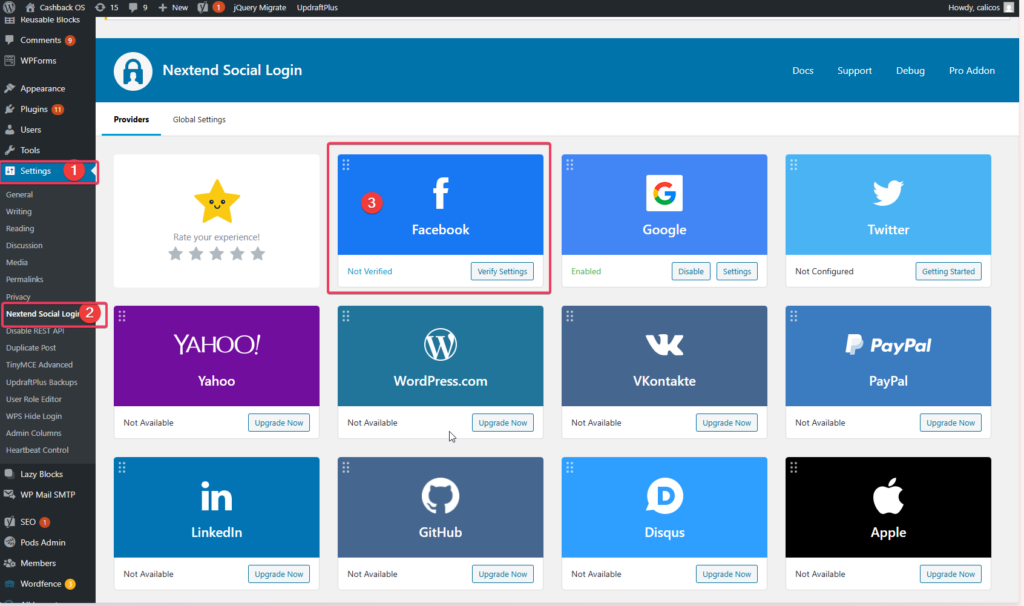Click the GitHub octocat logo
1024x606 pixels.
pyautogui.click(x=440, y=496)
